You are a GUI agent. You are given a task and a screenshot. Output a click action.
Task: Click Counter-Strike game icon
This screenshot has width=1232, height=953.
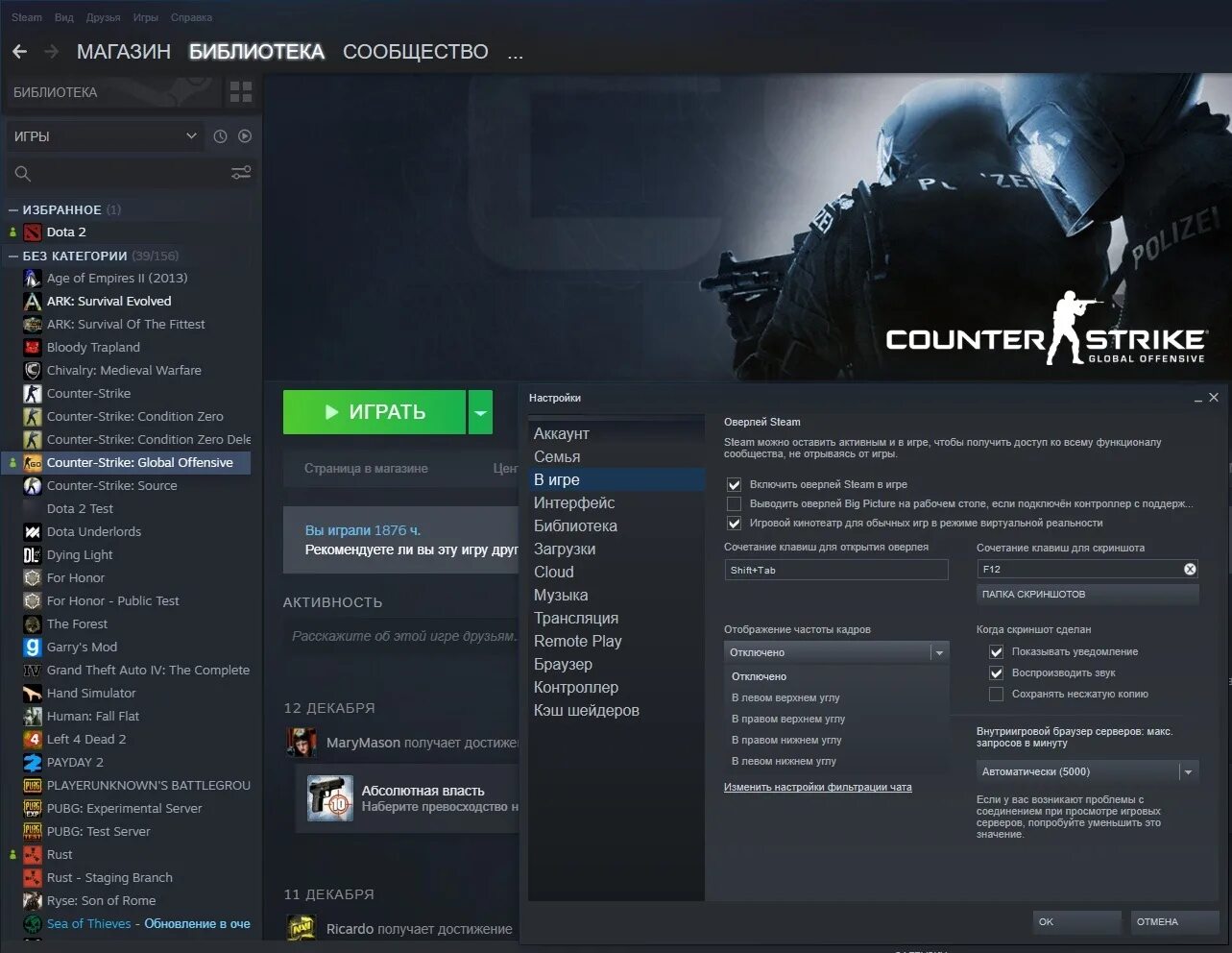[x=33, y=394]
